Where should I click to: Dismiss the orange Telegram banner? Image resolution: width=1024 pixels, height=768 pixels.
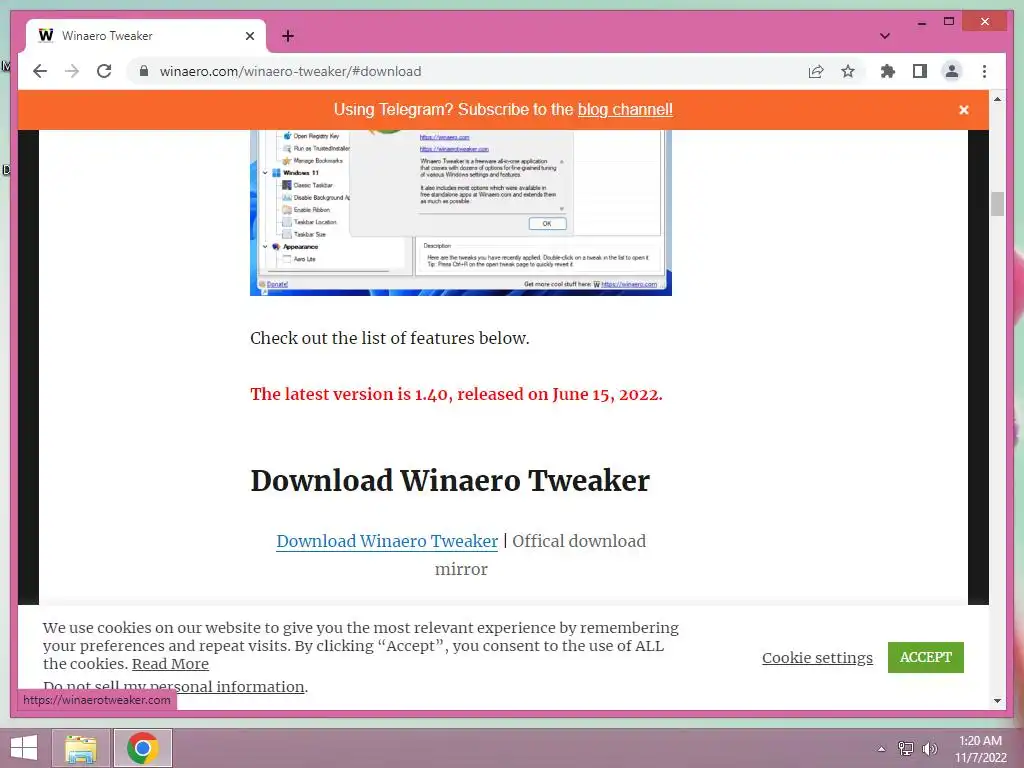(x=963, y=110)
